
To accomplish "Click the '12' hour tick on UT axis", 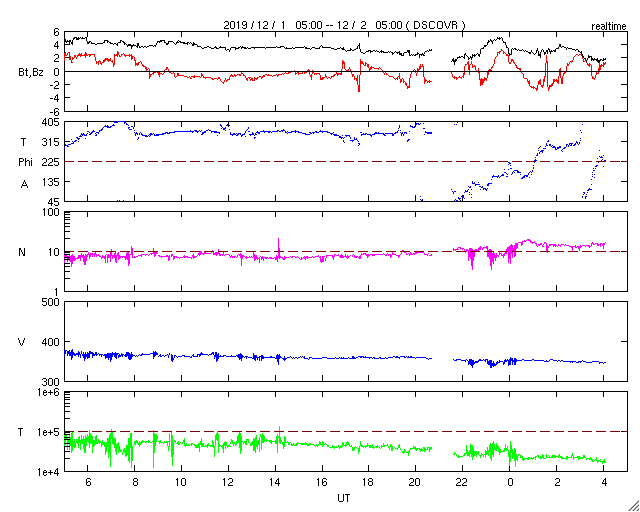I will 228,482.
